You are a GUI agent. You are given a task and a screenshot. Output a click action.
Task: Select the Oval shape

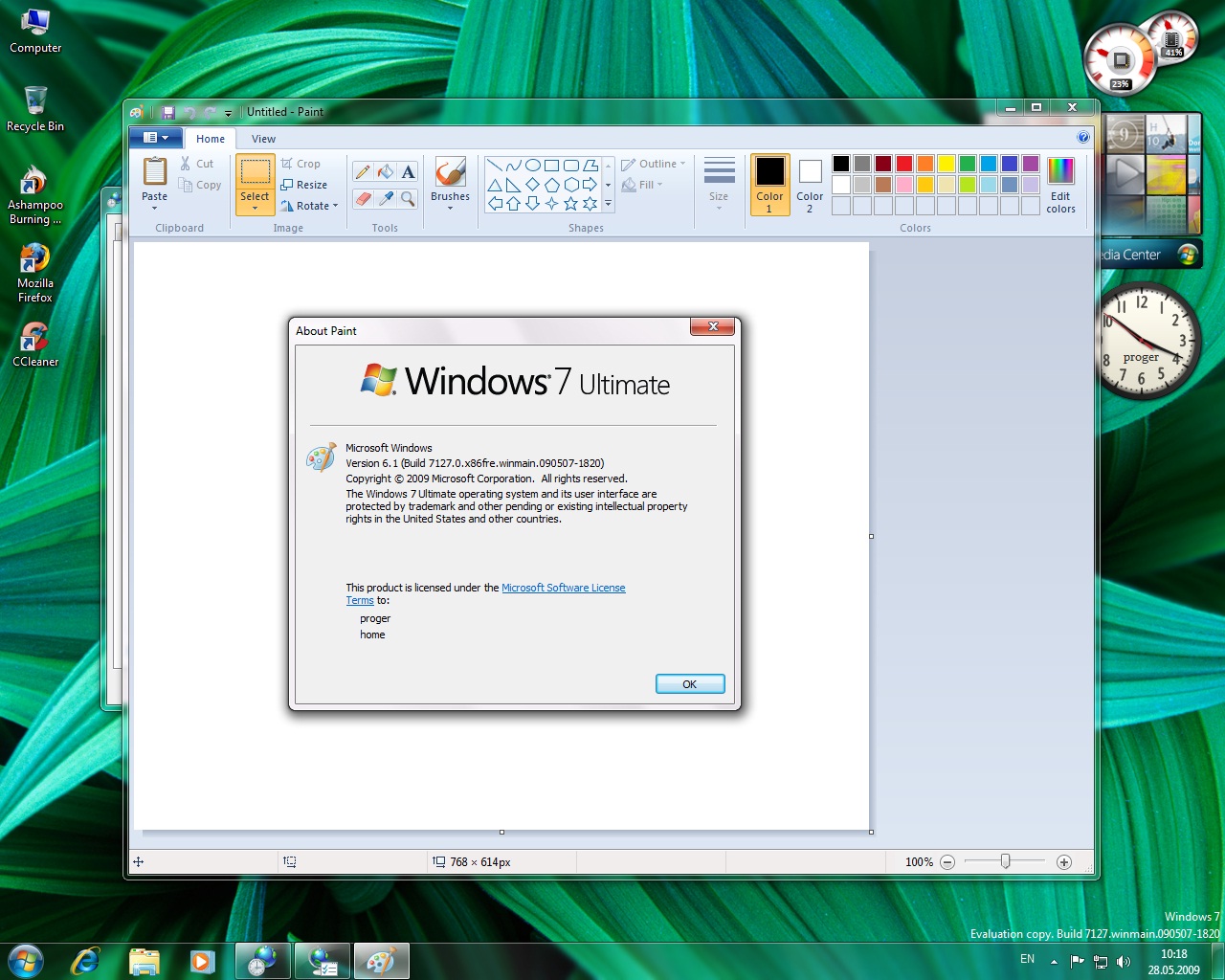(x=533, y=166)
